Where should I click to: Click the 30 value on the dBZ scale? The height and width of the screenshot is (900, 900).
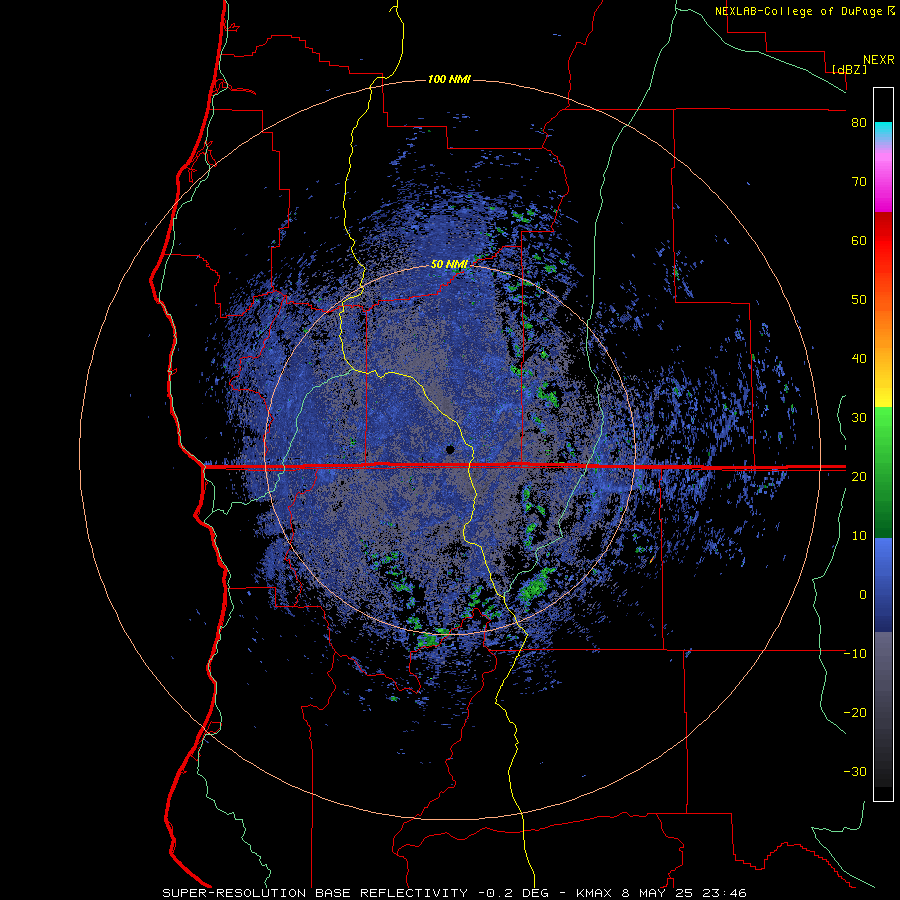coord(859,418)
